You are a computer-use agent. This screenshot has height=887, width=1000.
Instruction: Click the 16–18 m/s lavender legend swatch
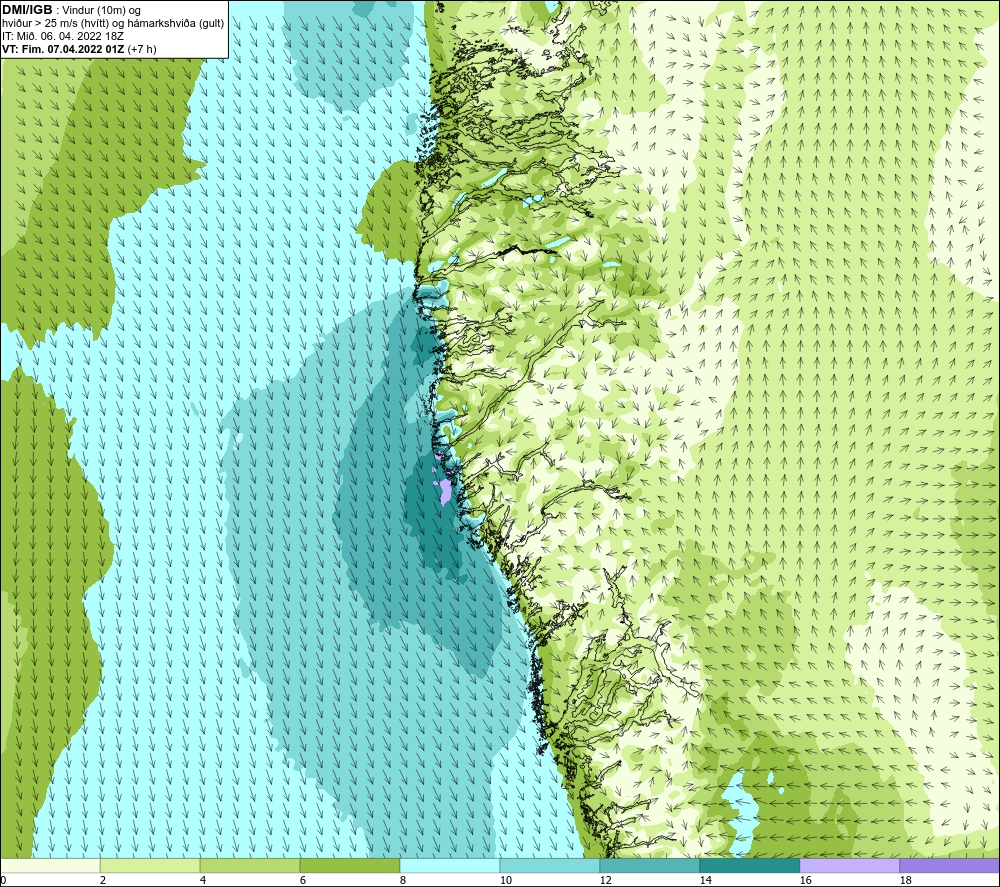[849, 866]
